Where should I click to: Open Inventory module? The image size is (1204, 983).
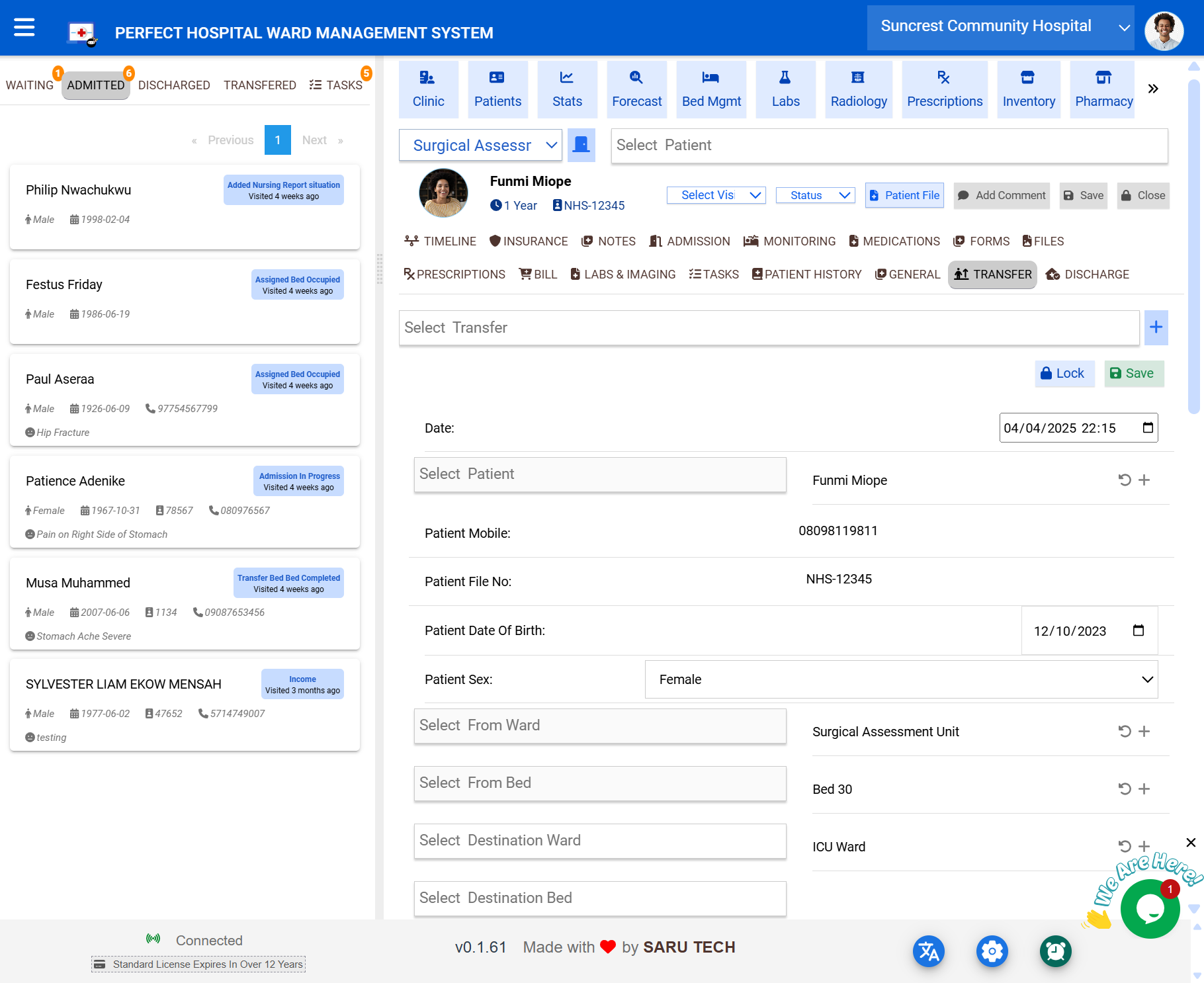pos(1029,89)
